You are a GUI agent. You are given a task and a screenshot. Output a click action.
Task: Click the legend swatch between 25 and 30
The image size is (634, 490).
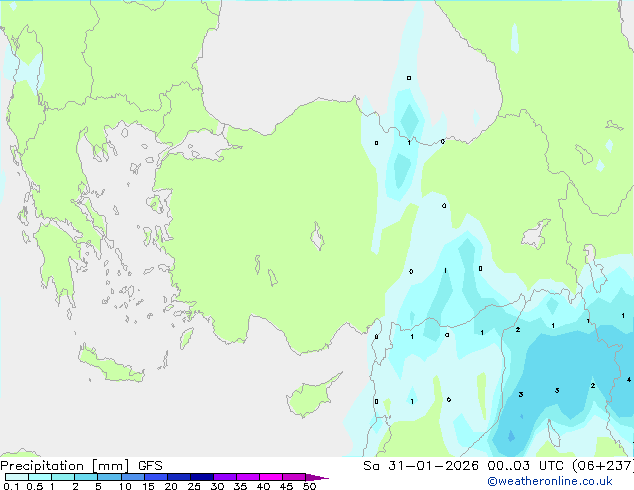[201, 477]
